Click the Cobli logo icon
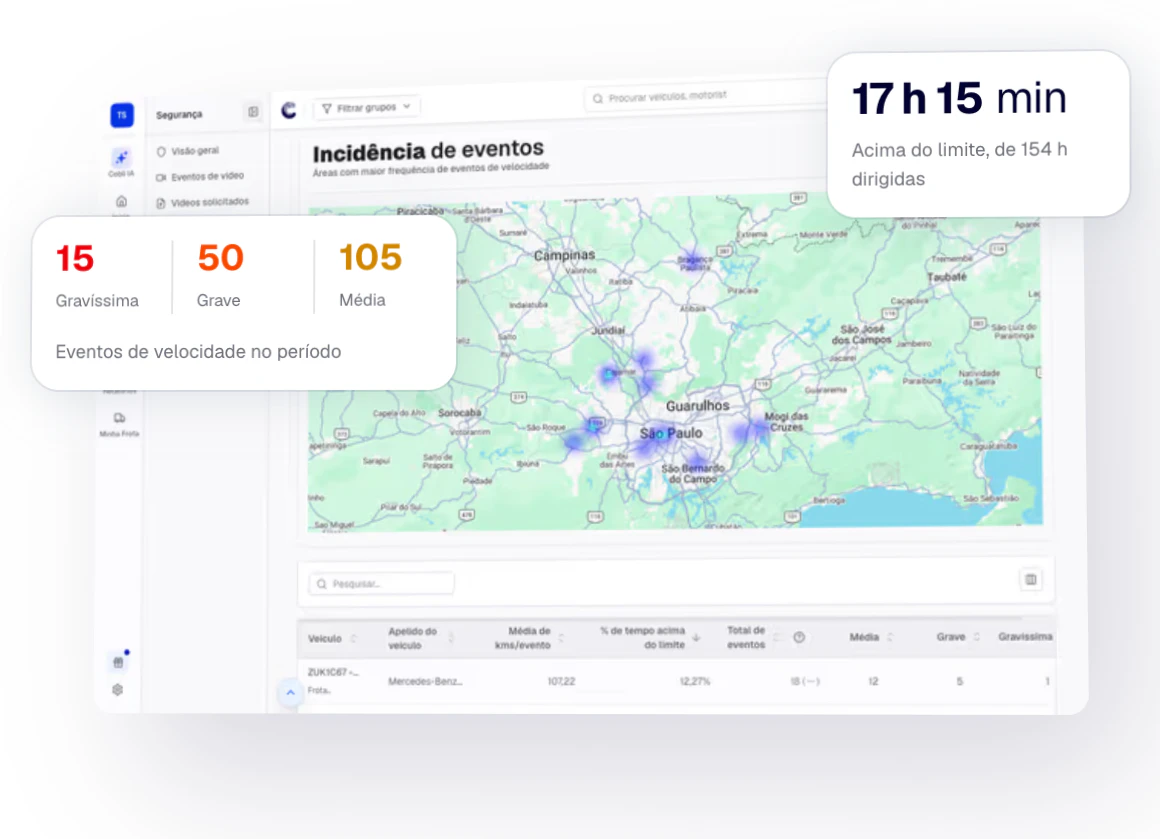The height and width of the screenshot is (839, 1160). point(289,110)
